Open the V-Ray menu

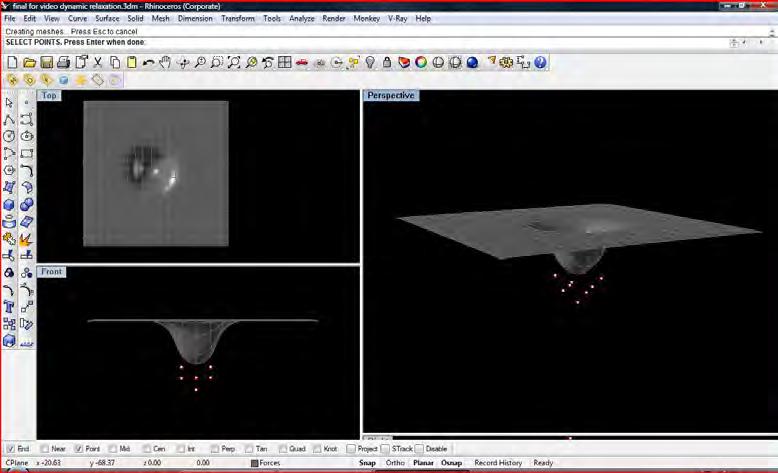(x=397, y=18)
